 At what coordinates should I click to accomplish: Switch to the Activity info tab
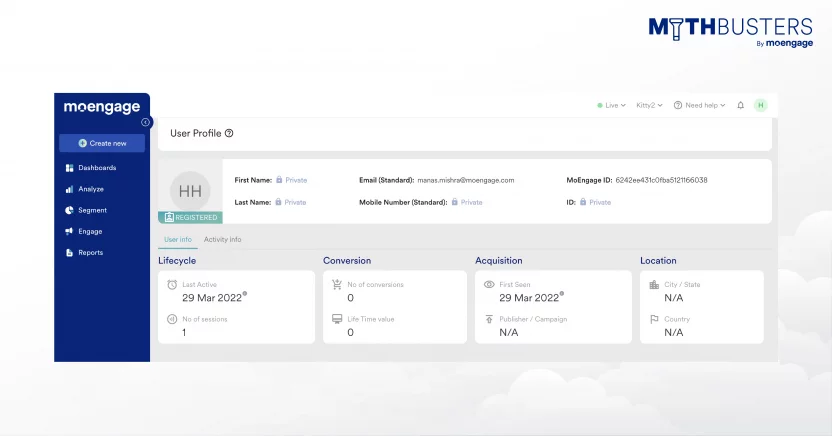pyautogui.click(x=222, y=240)
